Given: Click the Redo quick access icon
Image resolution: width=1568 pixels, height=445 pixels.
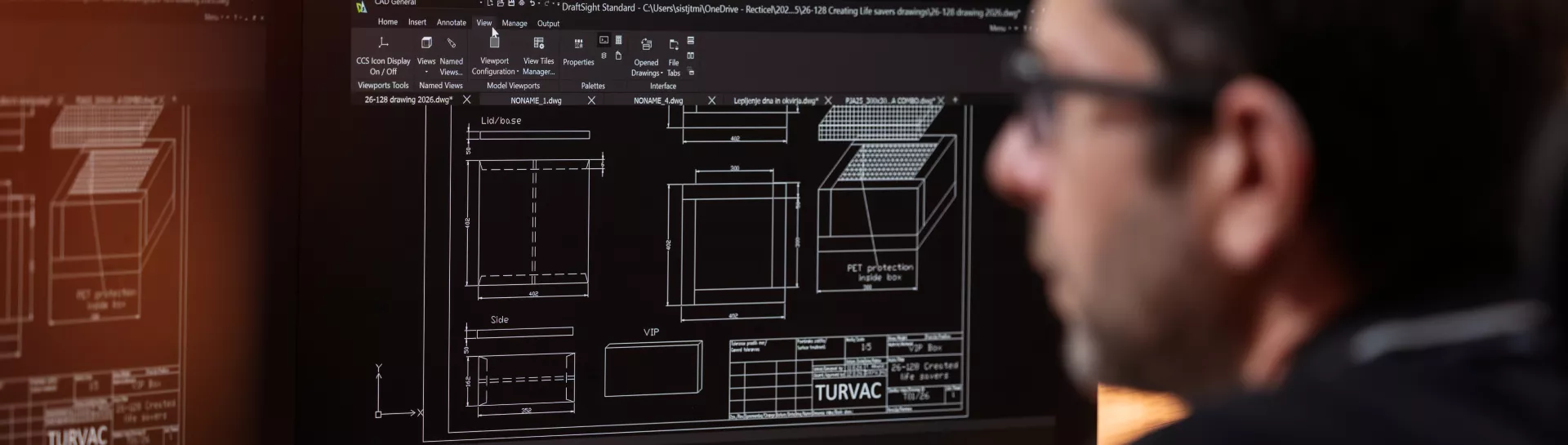Looking at the screenshot, I should pos(546,3).
